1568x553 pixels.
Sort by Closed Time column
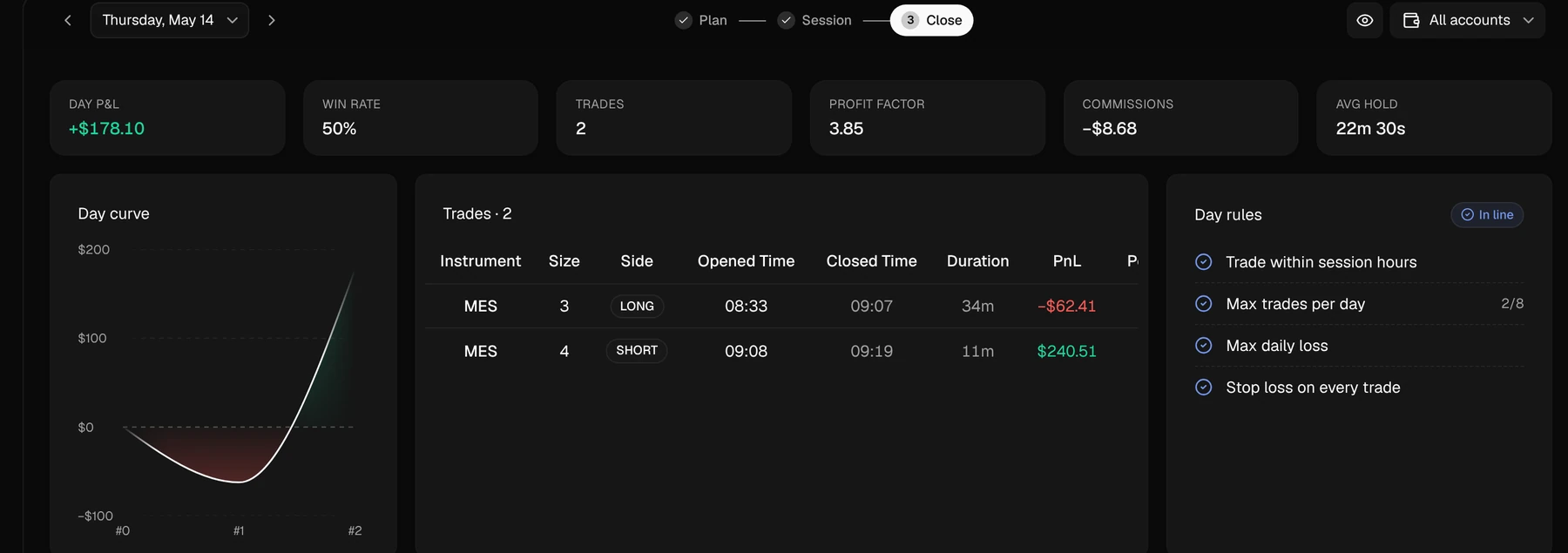(x=871, y=261)
